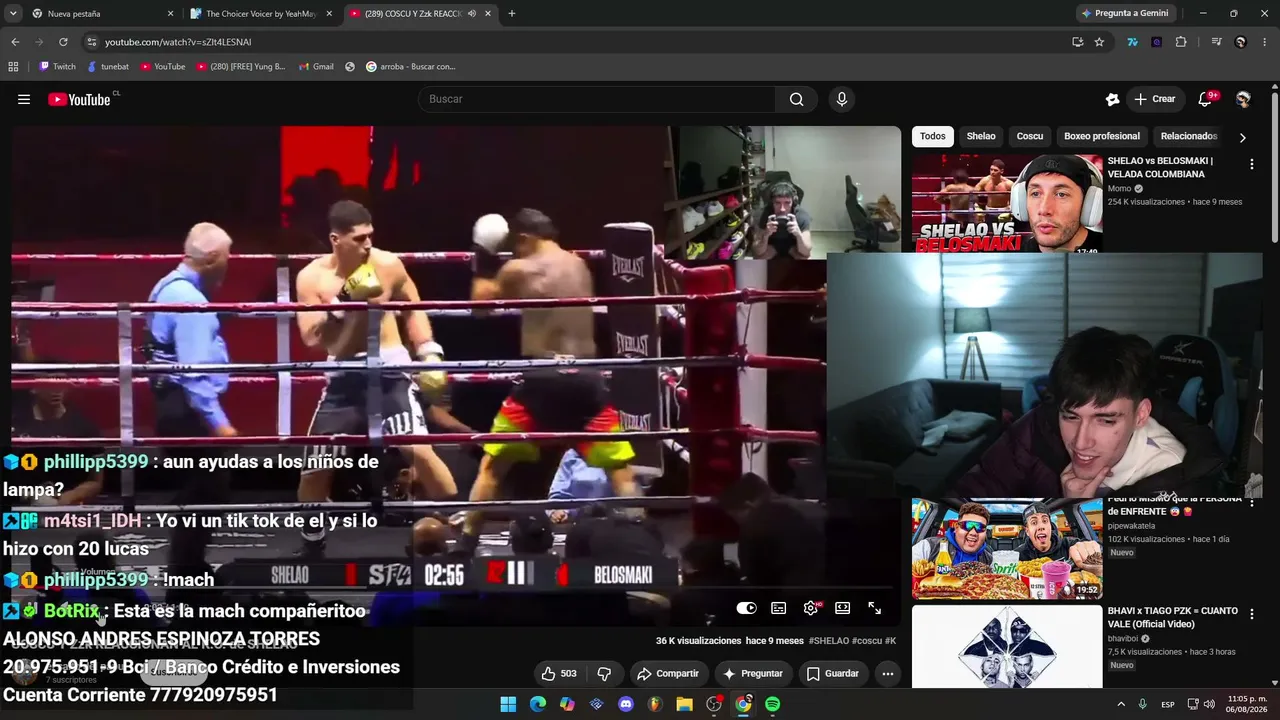
Task: Open the pipewakatela food video thumbnail
Action: coord(1007,549)
